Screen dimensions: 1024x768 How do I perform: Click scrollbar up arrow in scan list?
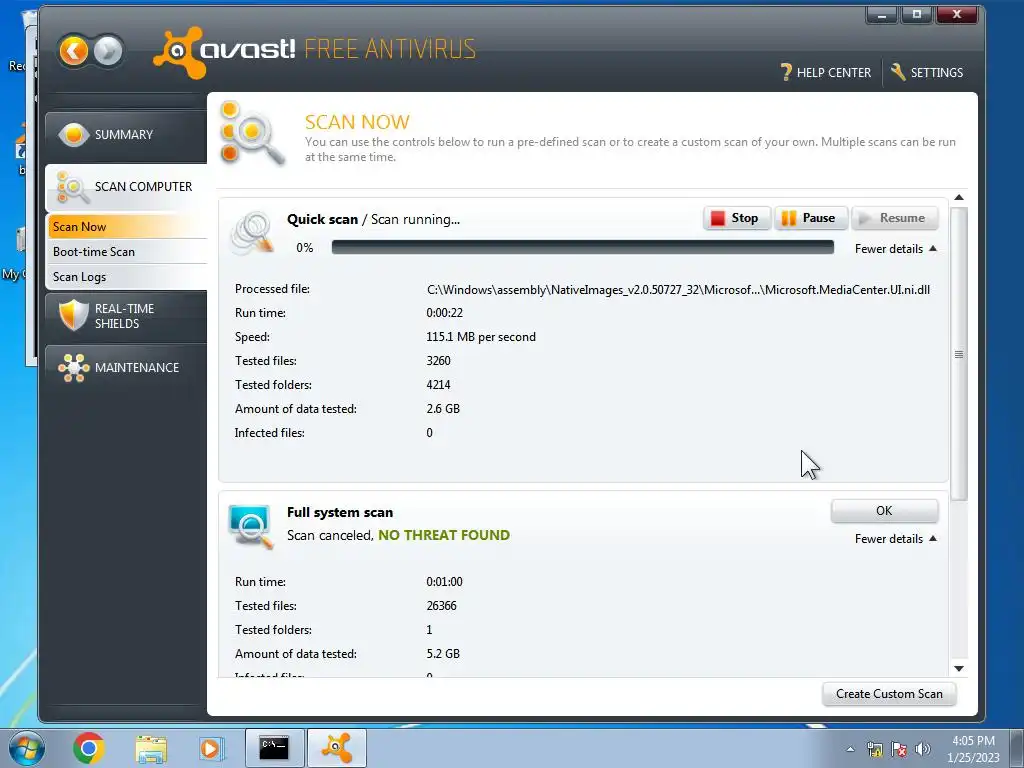point(959,197)
